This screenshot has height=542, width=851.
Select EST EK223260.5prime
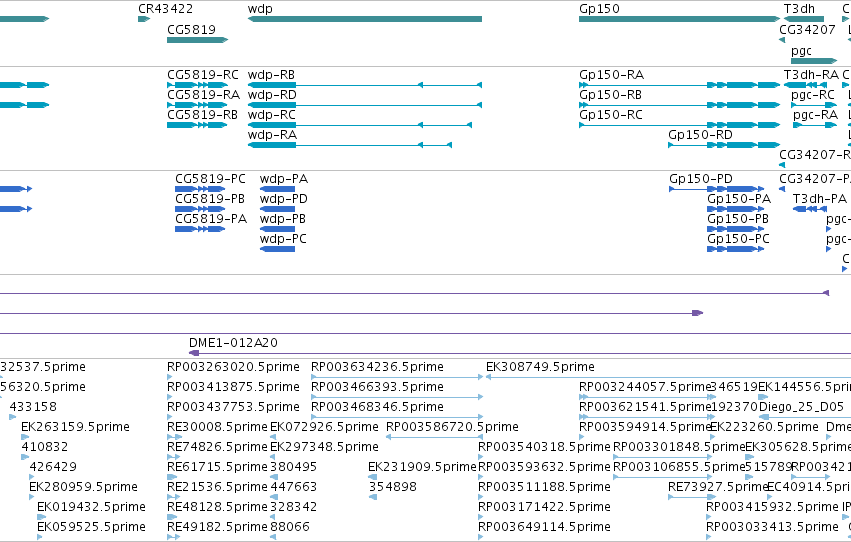tap(764, 428)
